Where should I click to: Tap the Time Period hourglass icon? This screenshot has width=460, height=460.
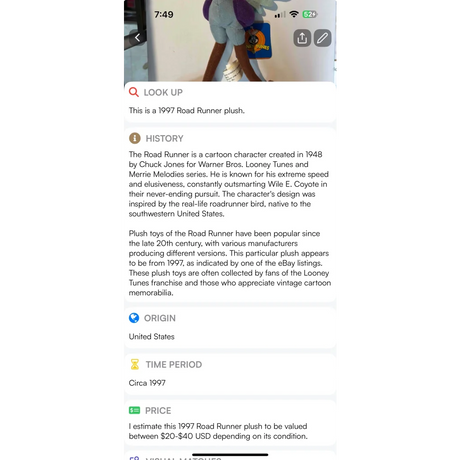tap(135, 364)
